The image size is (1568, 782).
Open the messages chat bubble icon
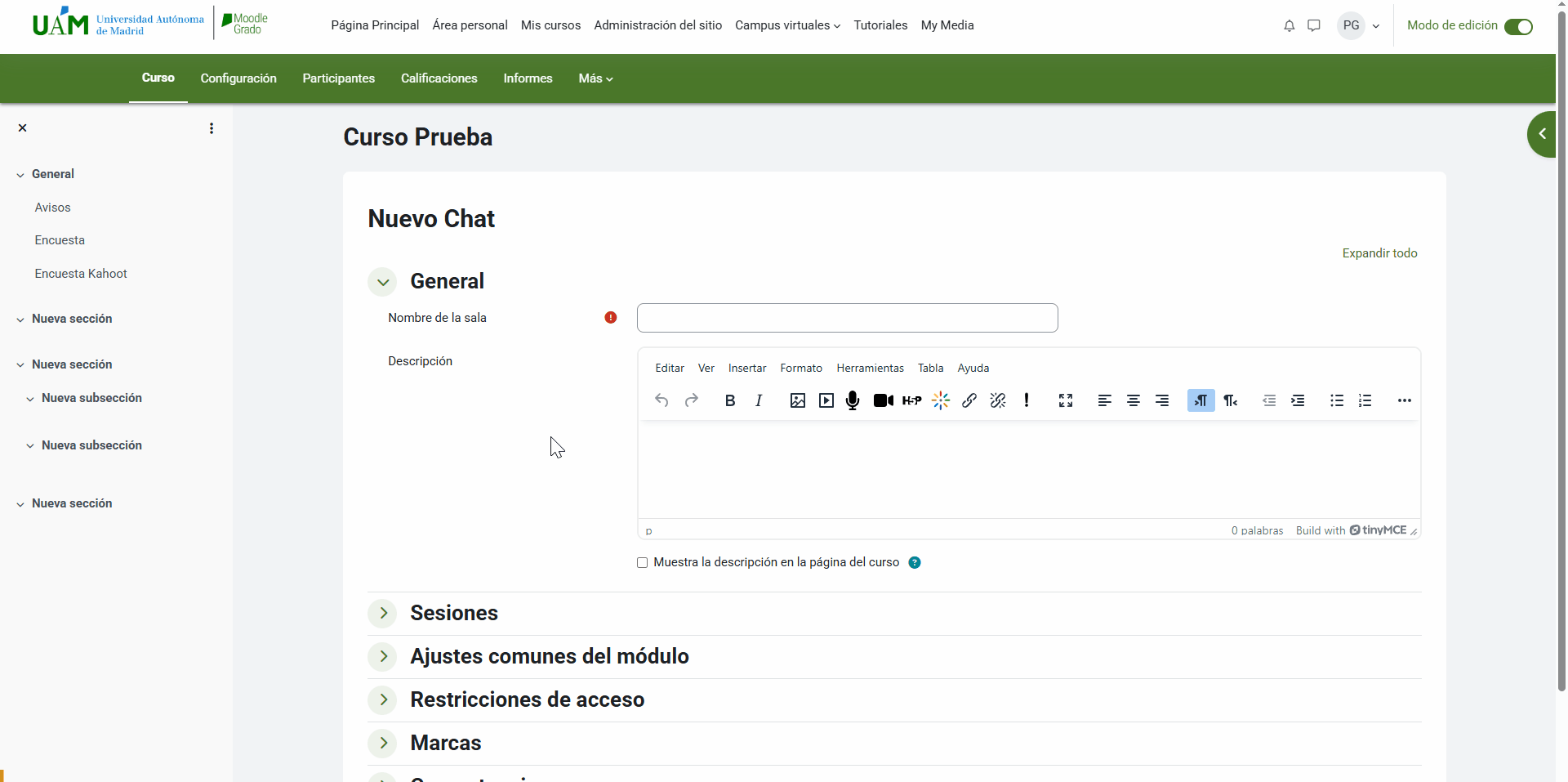[1314, 25]
